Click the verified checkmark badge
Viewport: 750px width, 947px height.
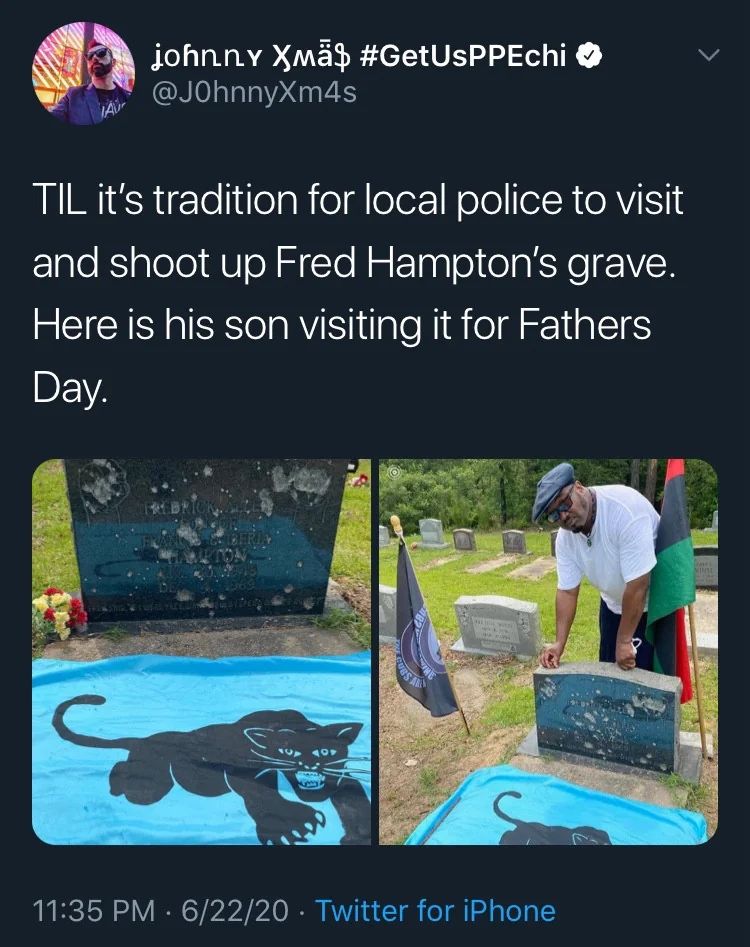point(588,56)
